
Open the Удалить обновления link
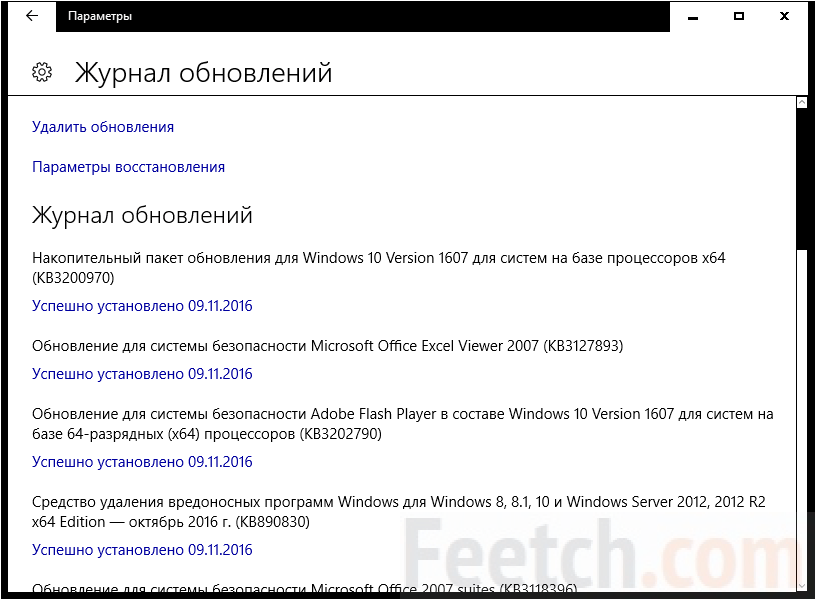click(103, 127)
